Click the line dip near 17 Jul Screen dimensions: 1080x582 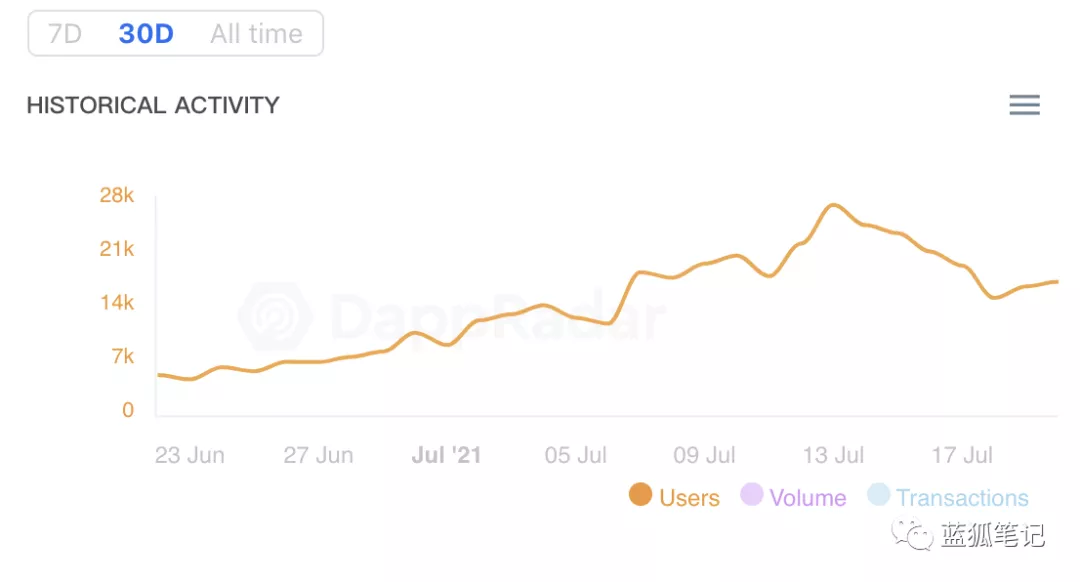tap(993, 298)
